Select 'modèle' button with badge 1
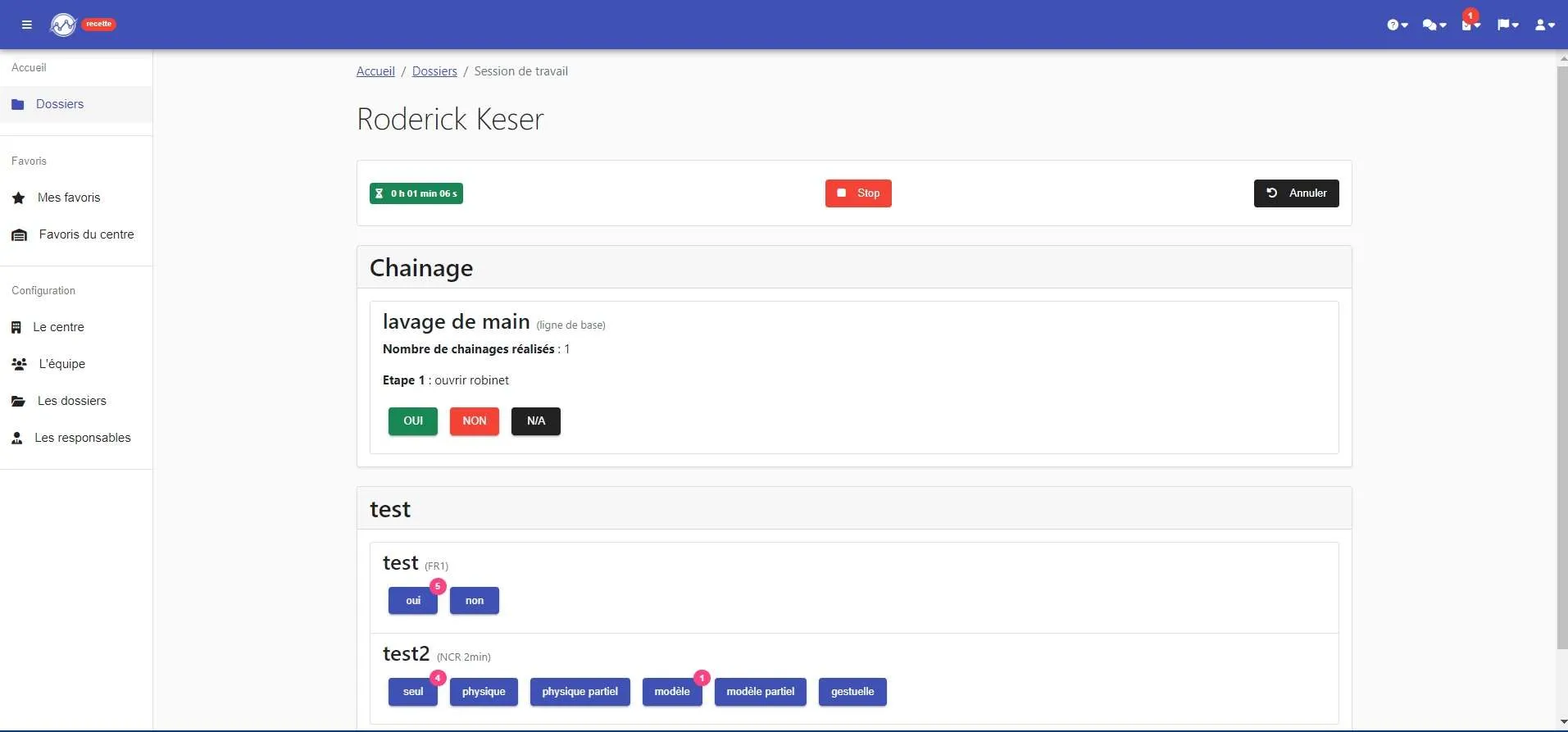The height and width of the screenshot is (732, 1568). [x=672, y=692]
